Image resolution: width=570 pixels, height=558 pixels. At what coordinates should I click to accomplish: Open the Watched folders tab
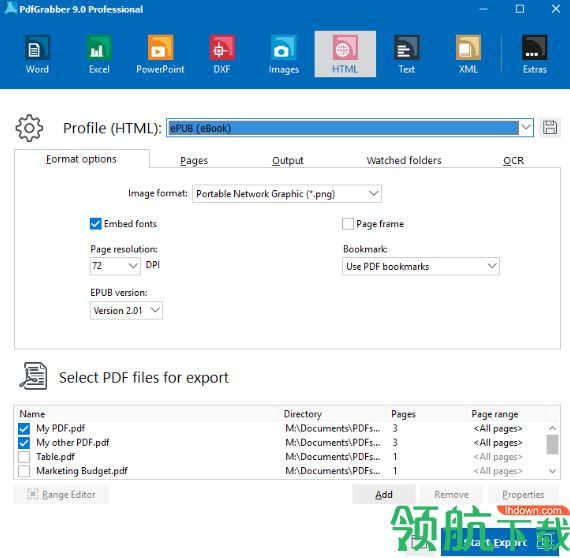coord(404,160)
